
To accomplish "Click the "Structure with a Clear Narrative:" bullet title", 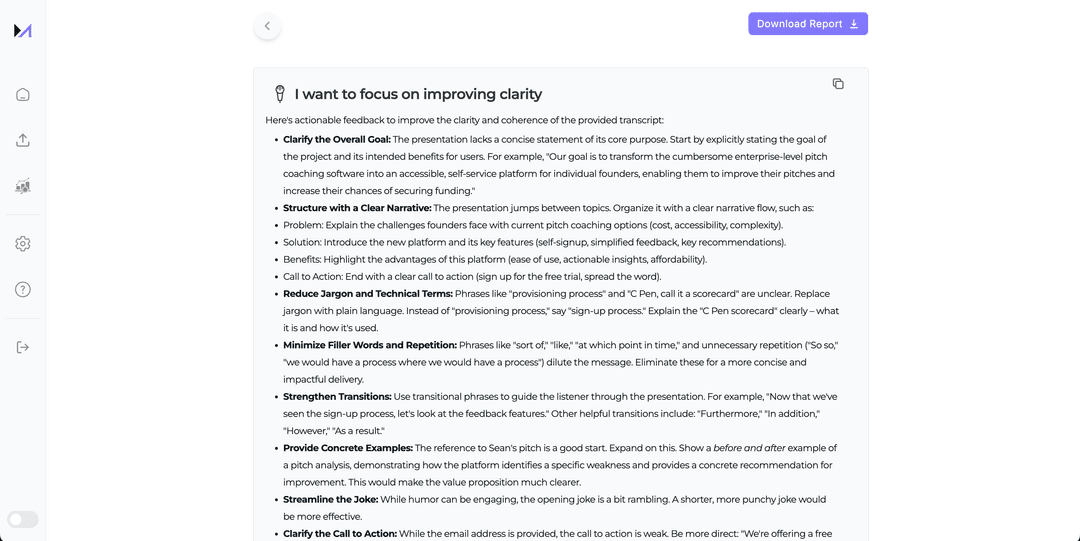I will pos(357,208).
